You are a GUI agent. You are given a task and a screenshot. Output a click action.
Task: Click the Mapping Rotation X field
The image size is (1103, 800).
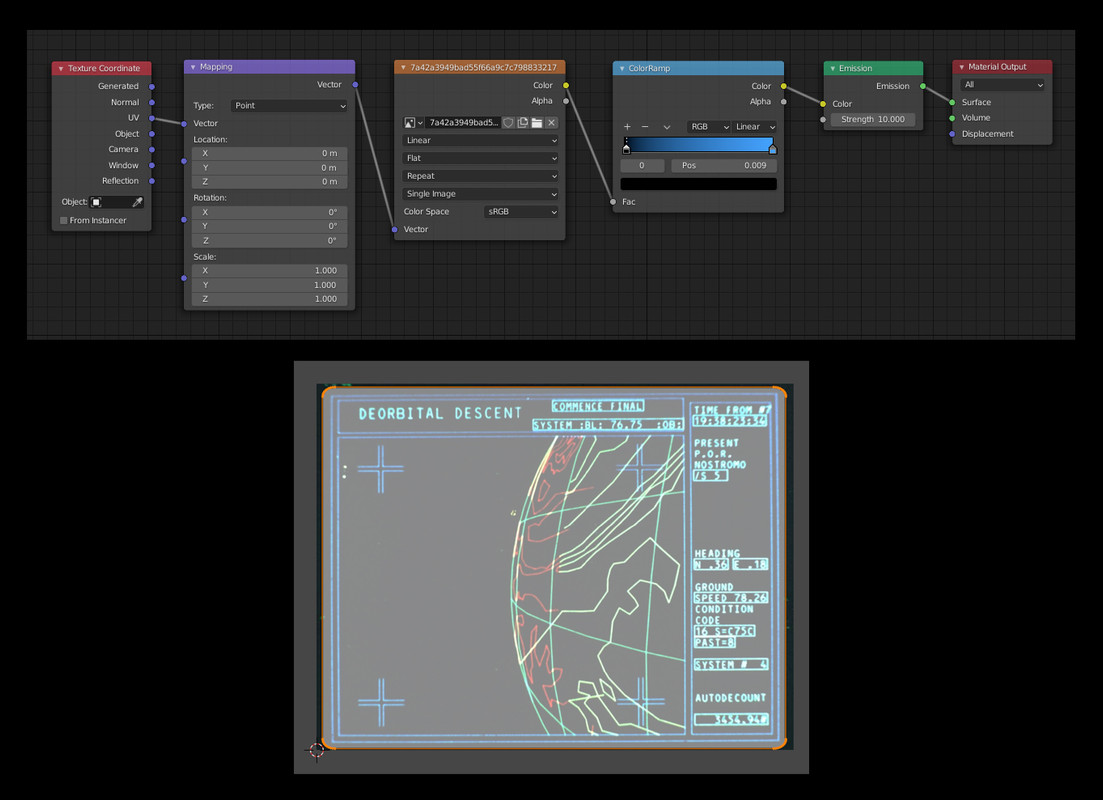(269, 212)
